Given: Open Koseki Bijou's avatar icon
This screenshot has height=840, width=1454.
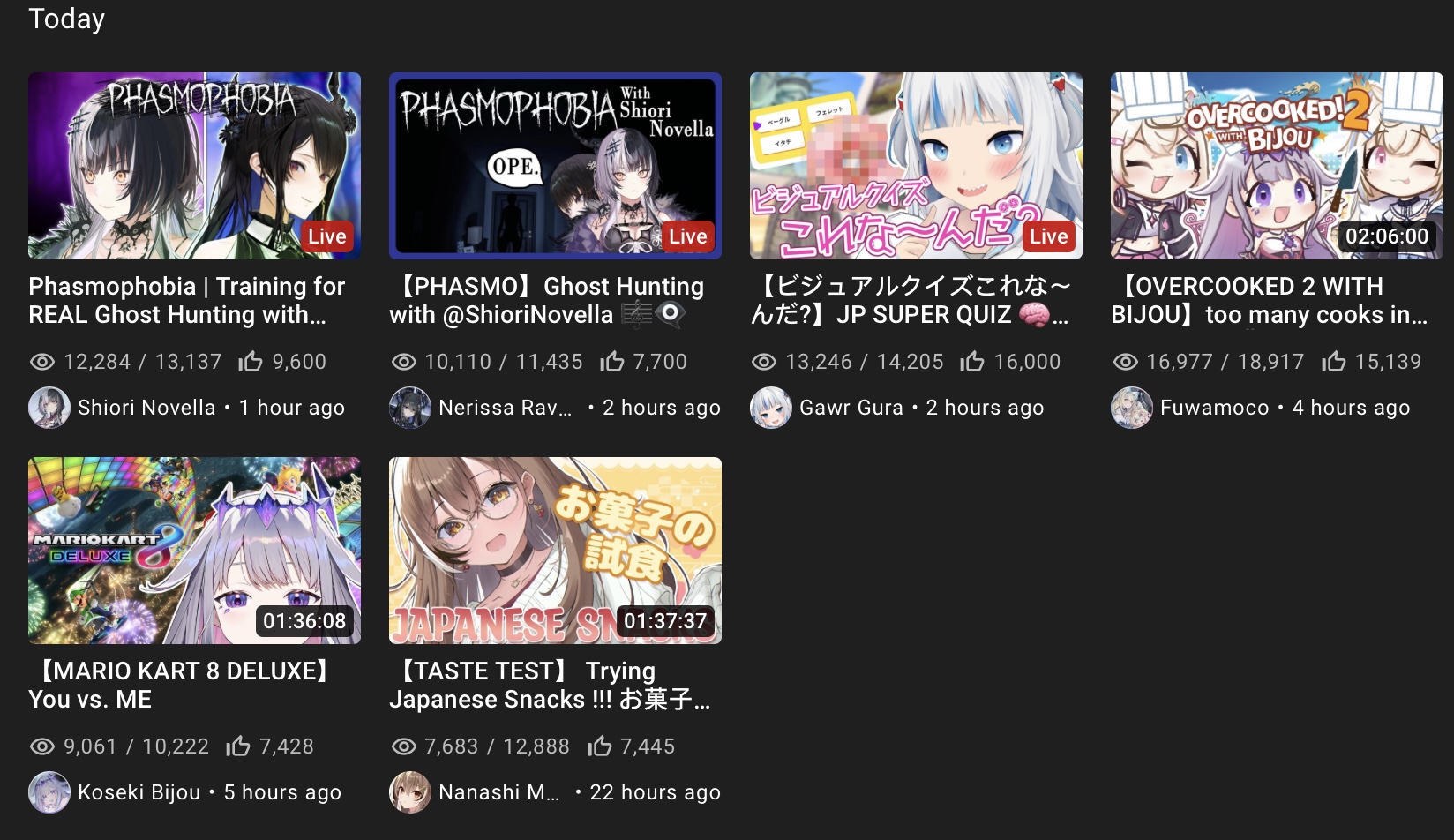Looking at the screenshot, I should 49,792.
